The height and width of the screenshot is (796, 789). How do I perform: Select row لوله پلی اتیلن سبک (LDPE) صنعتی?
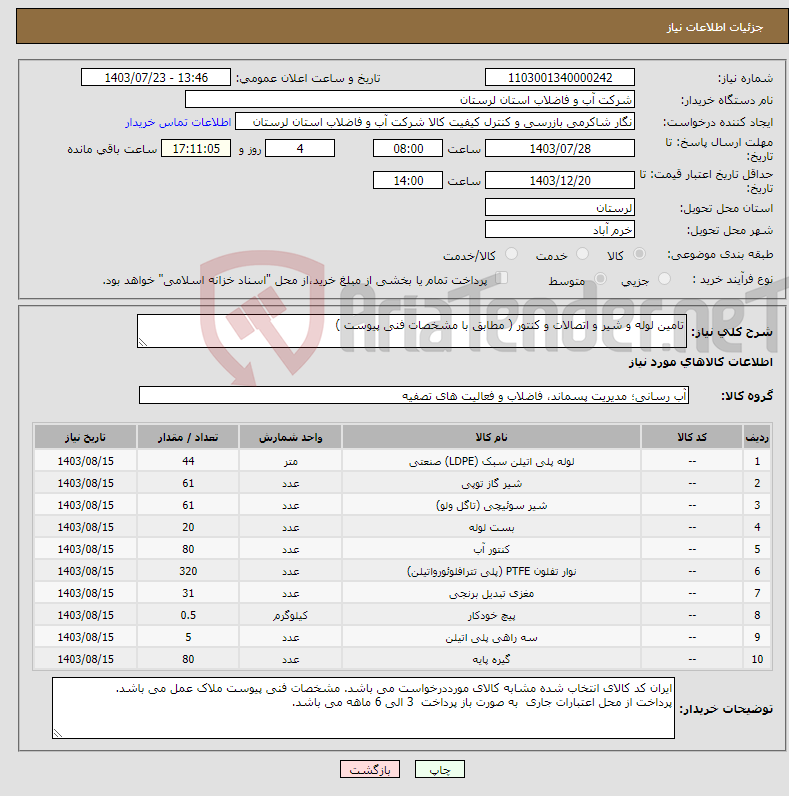402,461
